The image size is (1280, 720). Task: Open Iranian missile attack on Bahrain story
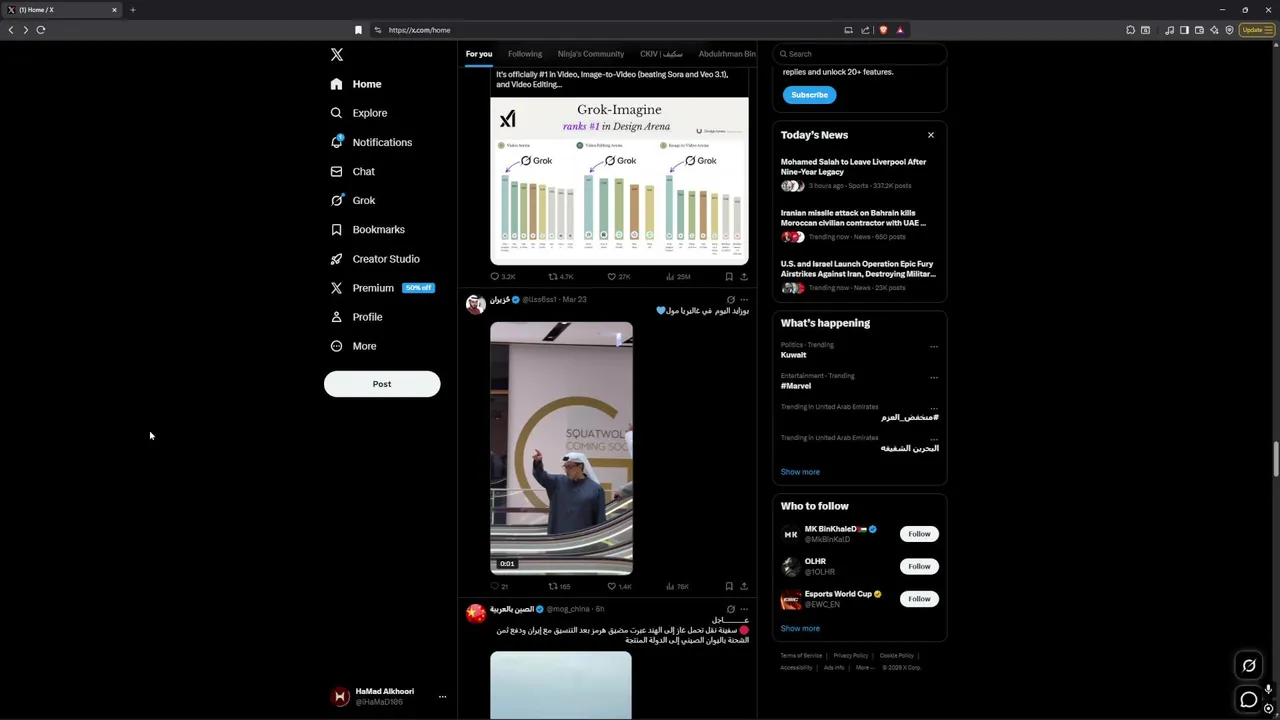[x=859, y=224]
